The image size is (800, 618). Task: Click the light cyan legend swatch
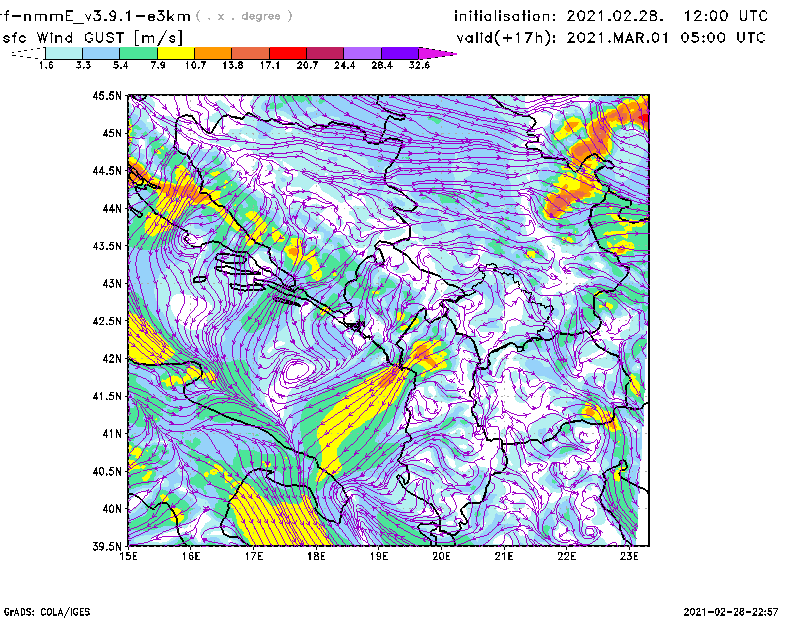click(x=64, y=53)
